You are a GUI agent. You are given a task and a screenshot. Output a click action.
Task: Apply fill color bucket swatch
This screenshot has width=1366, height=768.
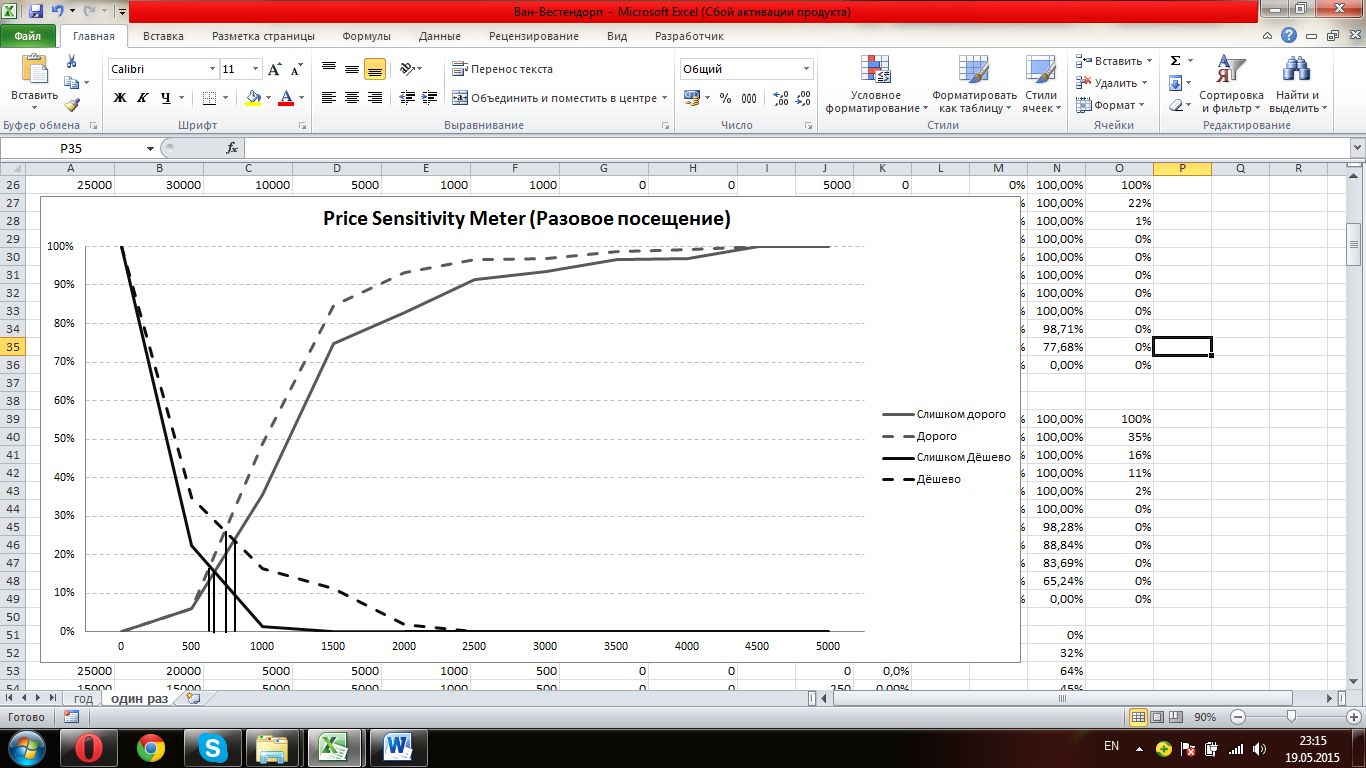253,98
